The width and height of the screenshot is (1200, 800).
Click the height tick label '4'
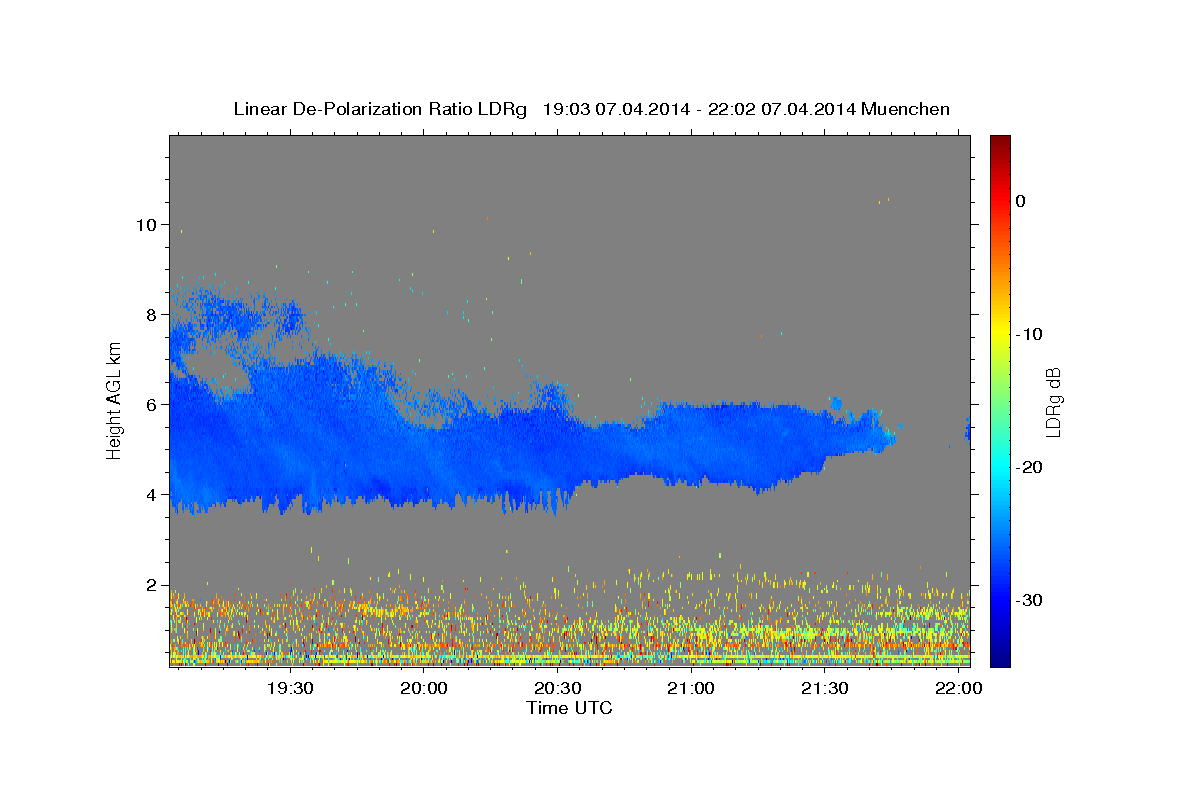point(152,494)
